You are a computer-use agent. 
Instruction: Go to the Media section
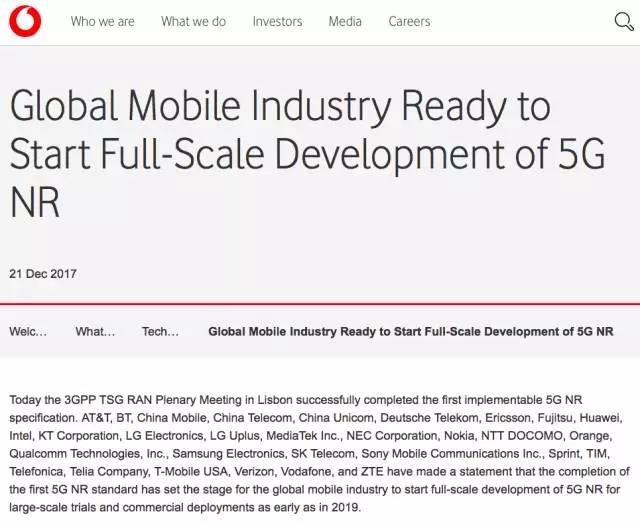(x=345, y=22)
